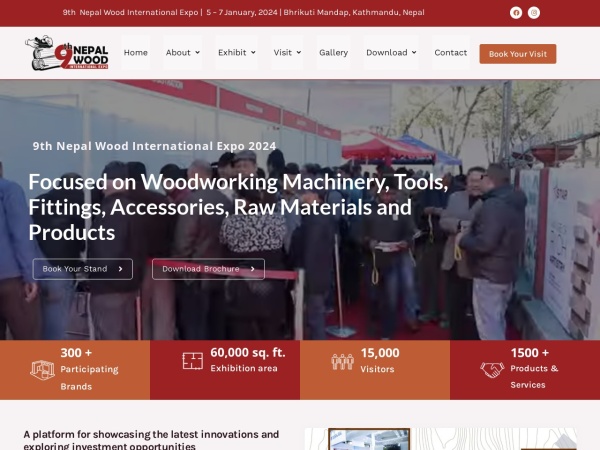Click the Book Your Stand button
The height and width of the screenshot is (450, 600).
[x=83, y=269]
